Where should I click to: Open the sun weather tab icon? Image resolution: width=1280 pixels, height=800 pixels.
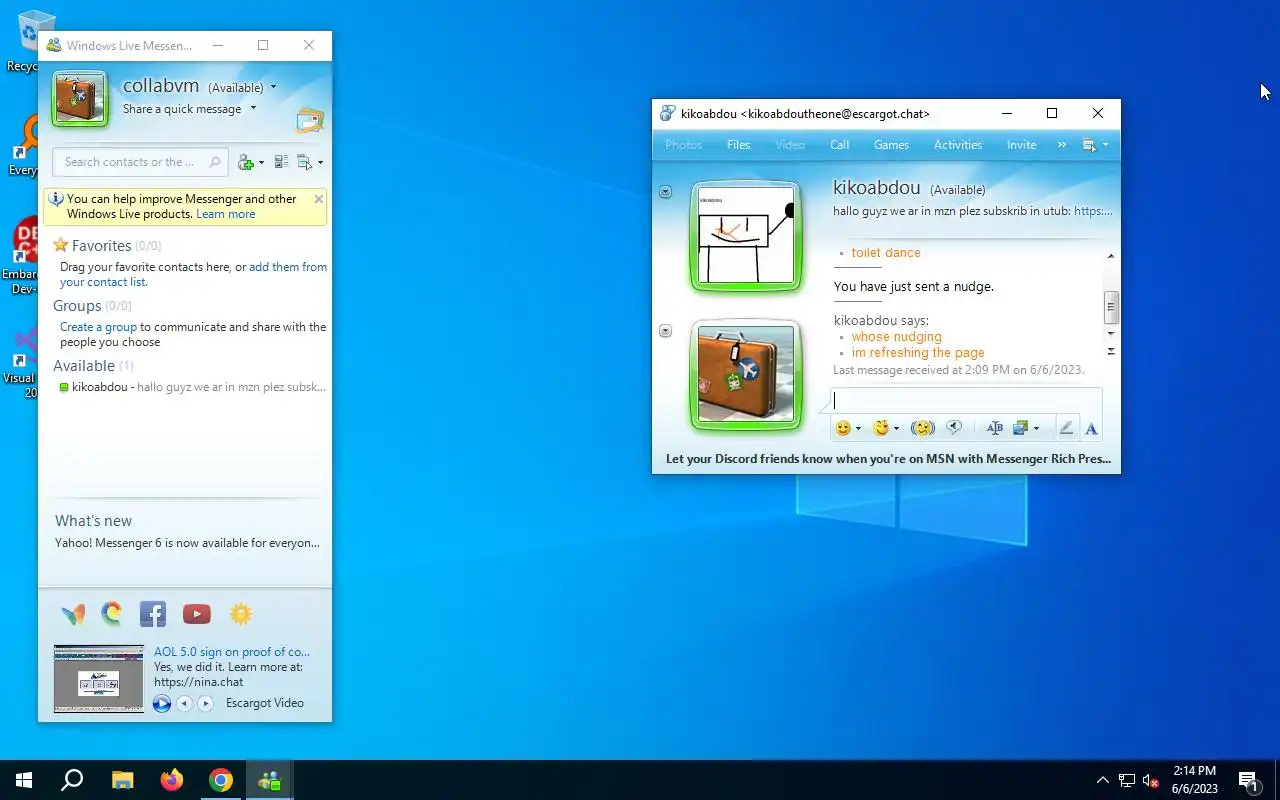pos(241,614)
